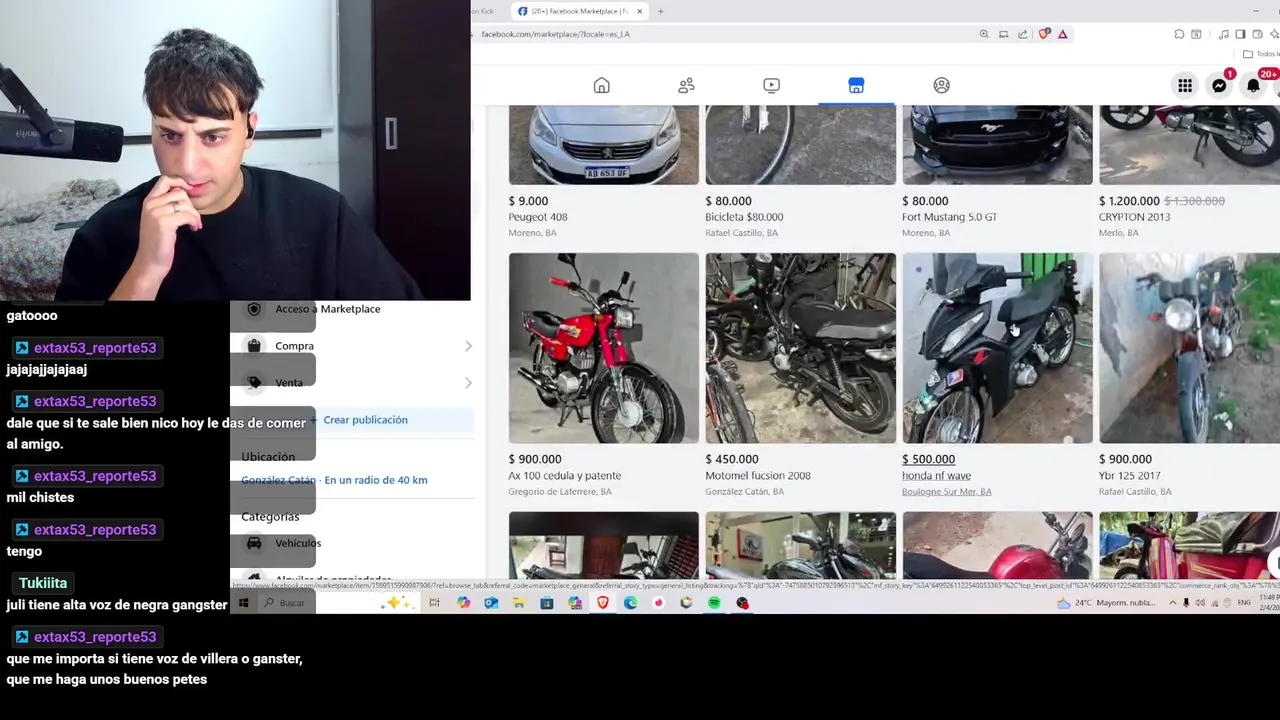Open the Fort Mustang 5.0 GT listing
1280x720 pixels.
click(x=949, y=217)
